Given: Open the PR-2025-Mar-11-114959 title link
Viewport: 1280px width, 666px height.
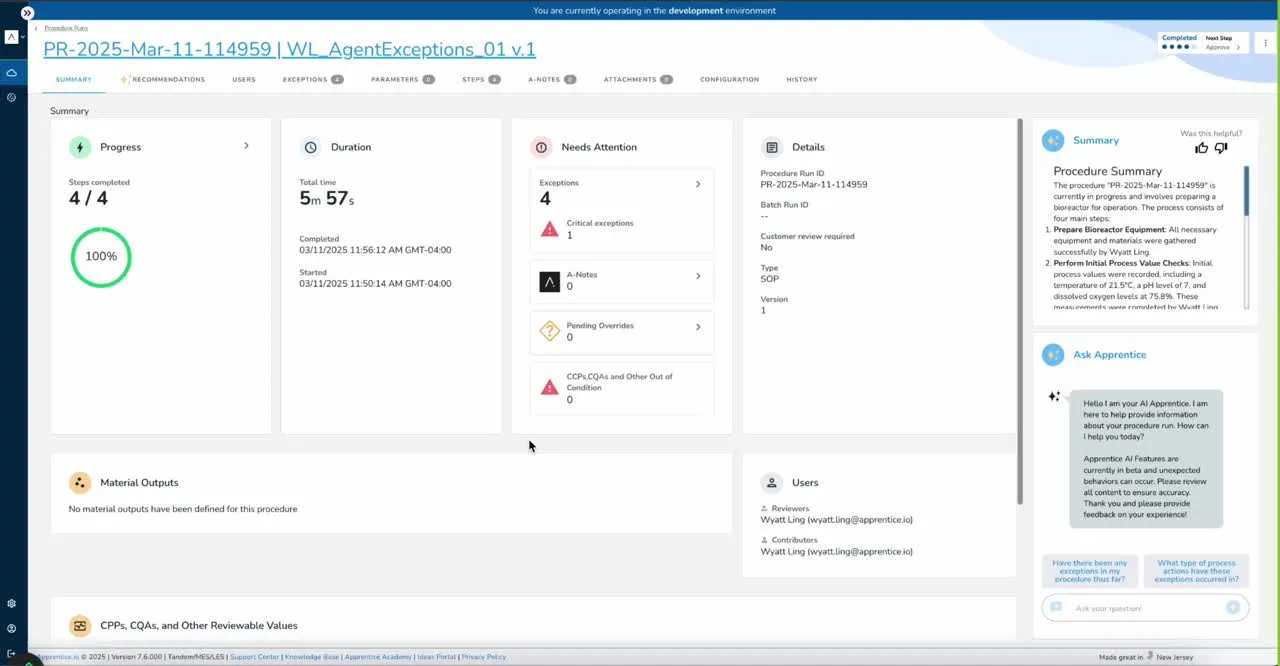Looking at the screenshot, I should click(x=290, y=49).
